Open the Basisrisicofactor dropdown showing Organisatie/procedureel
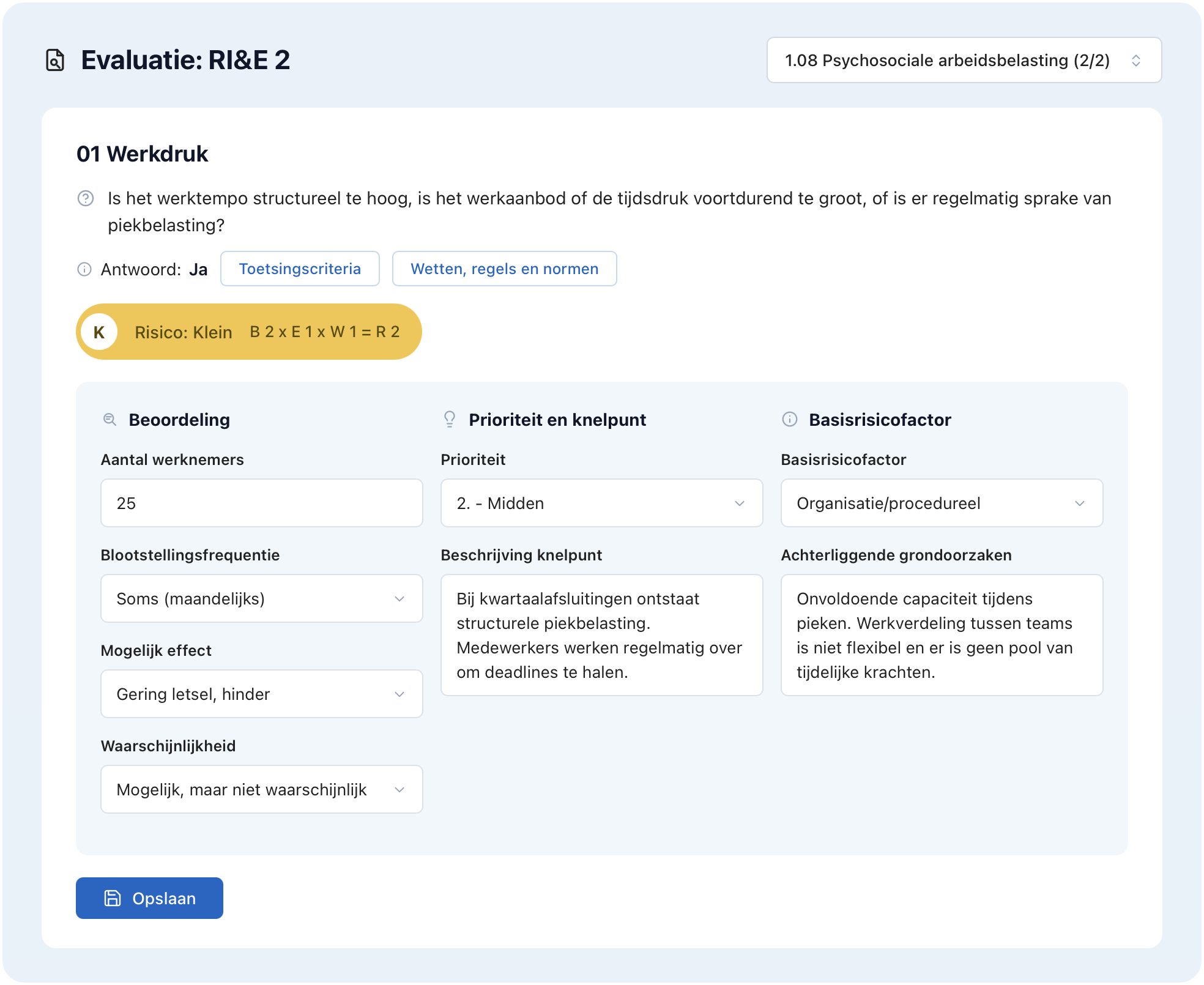This screenshot has height=985, width=1204. point(942,503)
